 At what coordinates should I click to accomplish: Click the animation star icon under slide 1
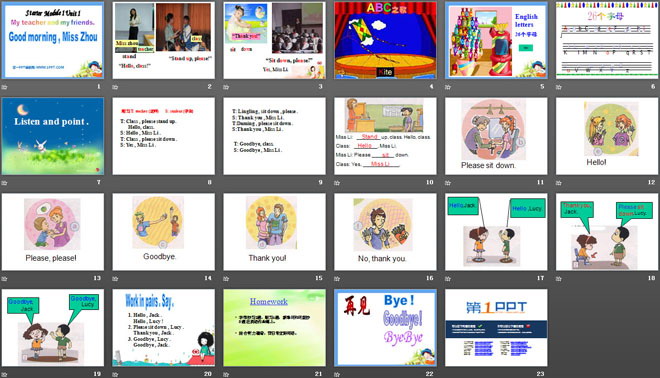(x=5, y=87)
